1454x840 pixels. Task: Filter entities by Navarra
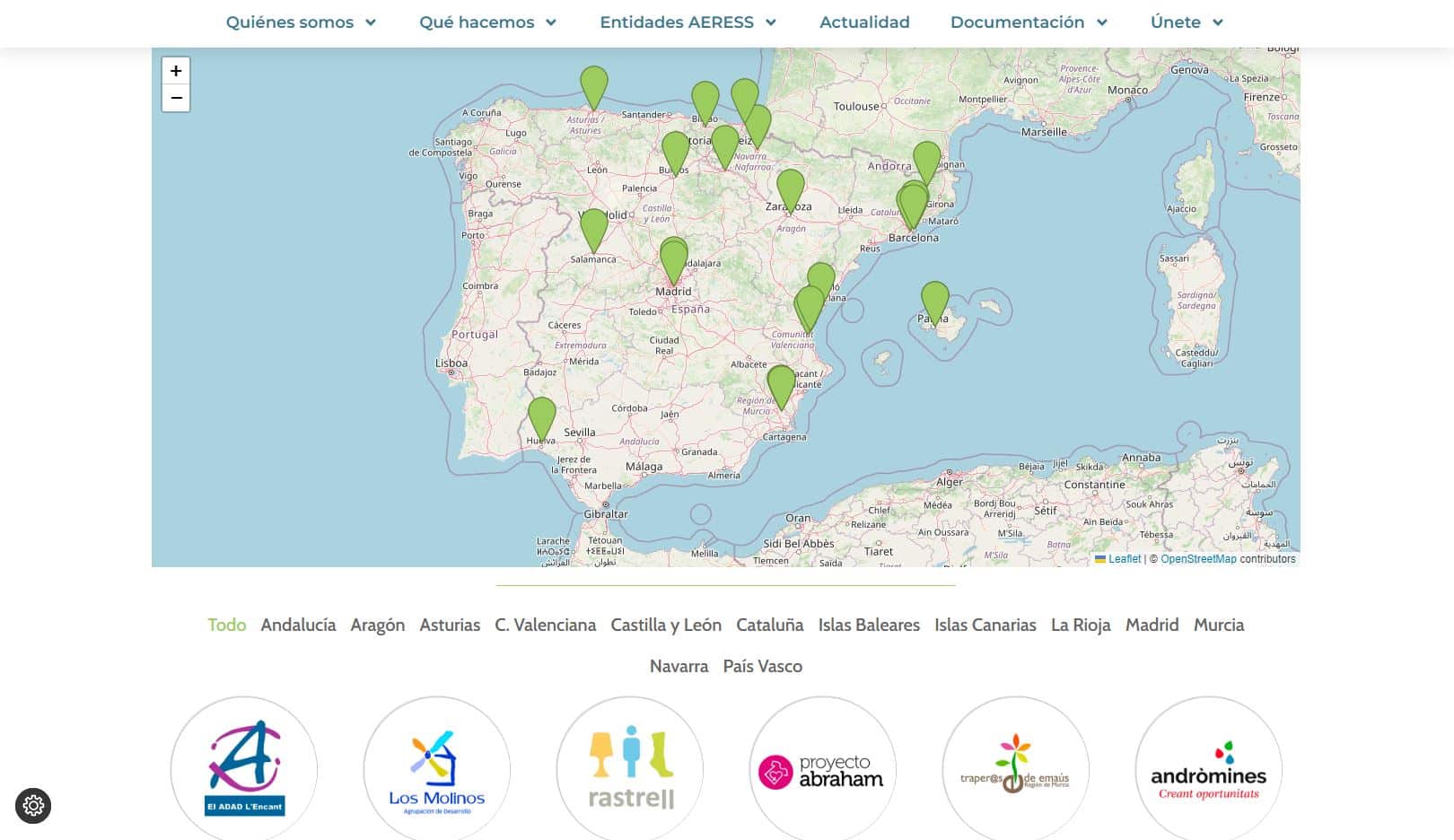click(679, 667)
